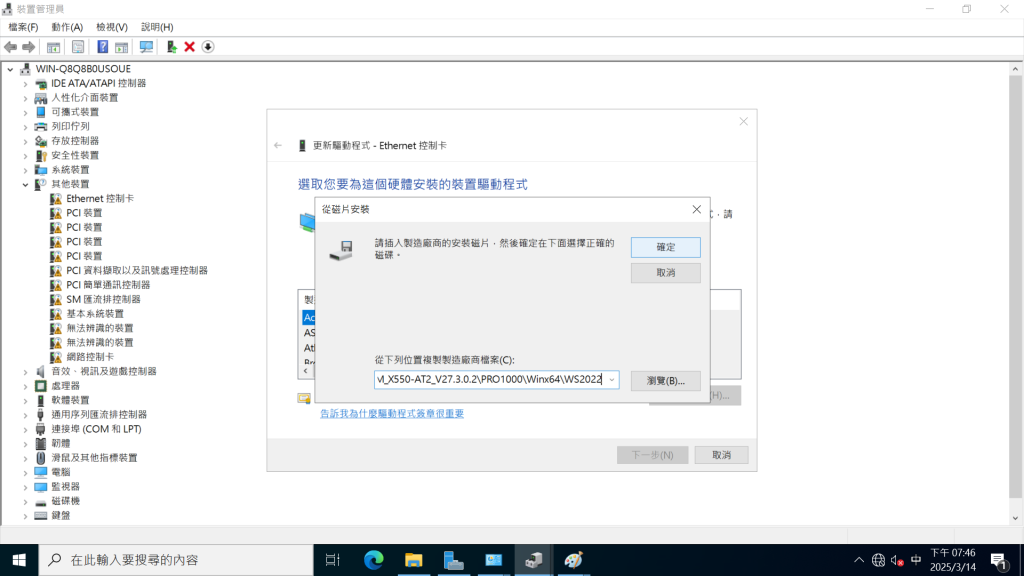Click the 瀏覽(B)... browse button
The width and height of the screenshot is (1024, 576).
tap(665, 381)
